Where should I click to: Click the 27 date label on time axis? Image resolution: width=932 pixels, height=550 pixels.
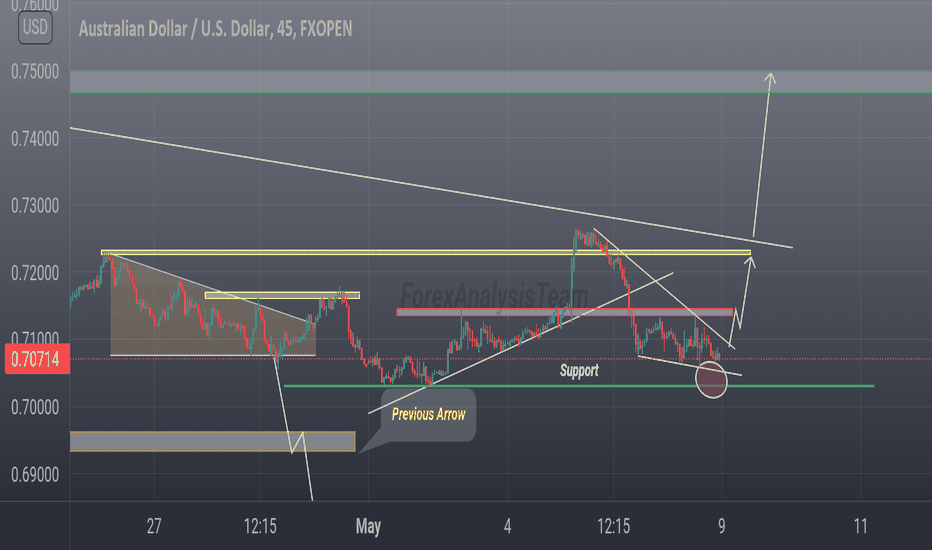(x=154, y=526)
